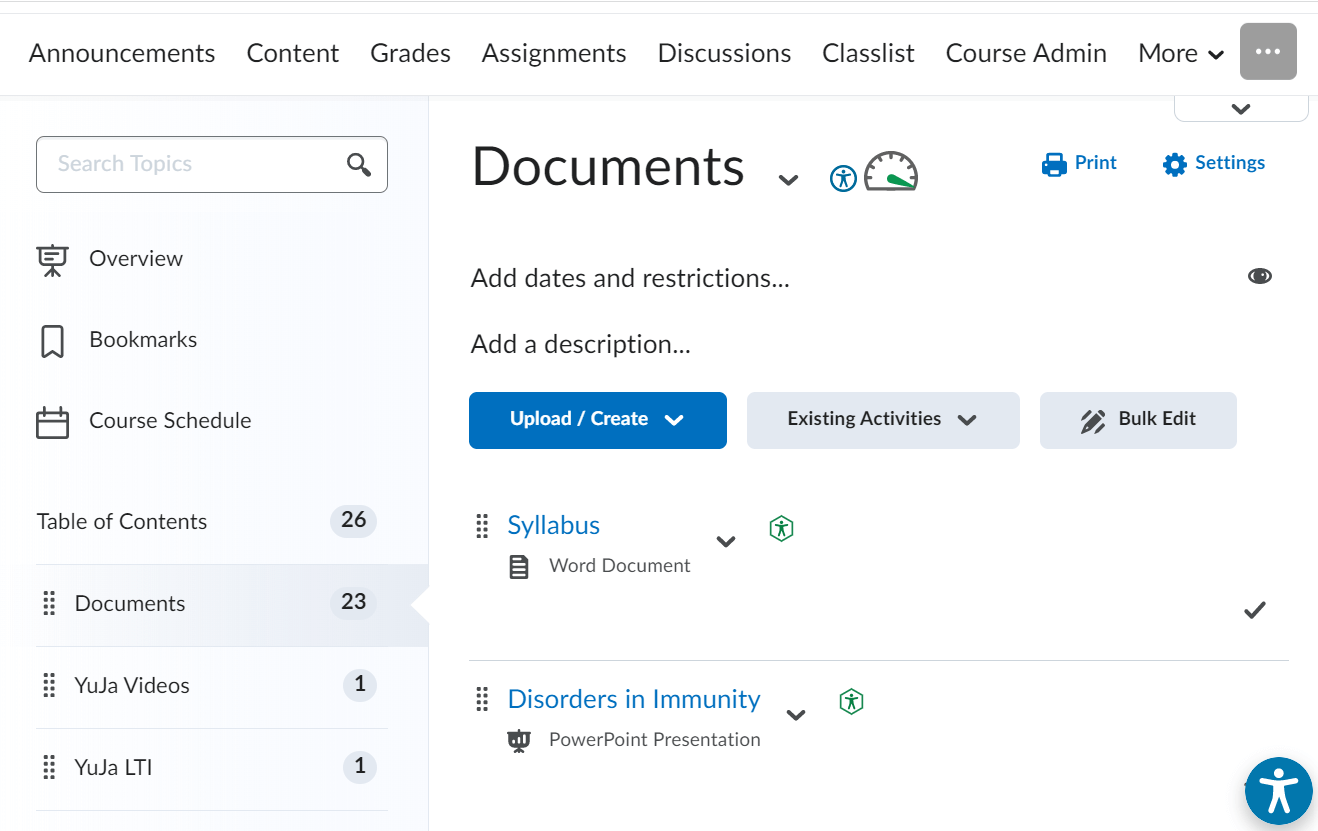Click the Word Document label under Syllabus
This screenshot has height=831, width=1318.
point(620,566)
